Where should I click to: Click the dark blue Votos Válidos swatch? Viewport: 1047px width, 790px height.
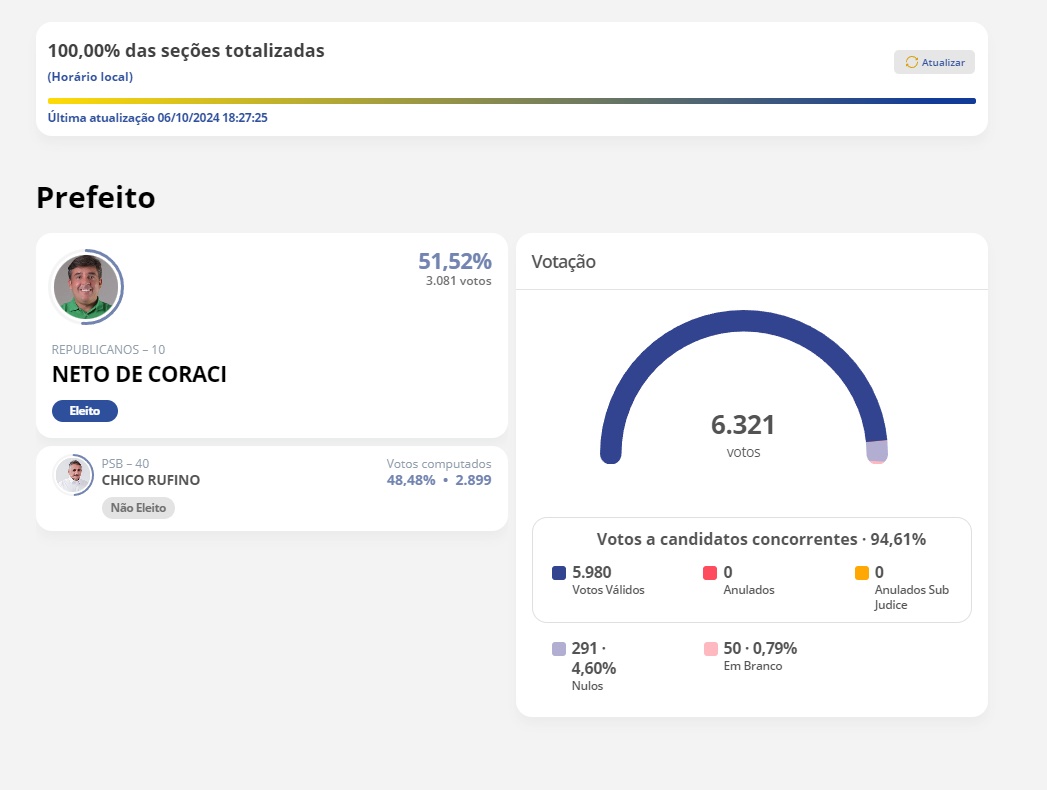(559, 573)
